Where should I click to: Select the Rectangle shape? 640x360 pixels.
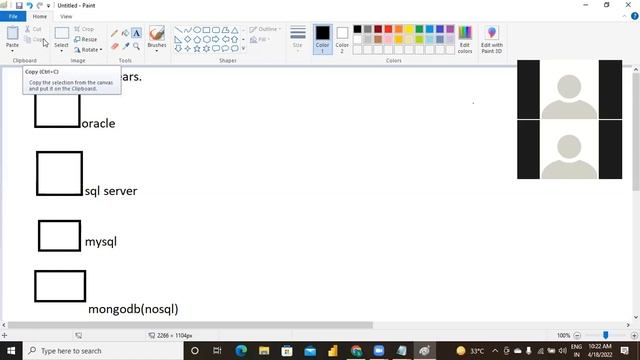pyautogui.click(x=207, y=30)
